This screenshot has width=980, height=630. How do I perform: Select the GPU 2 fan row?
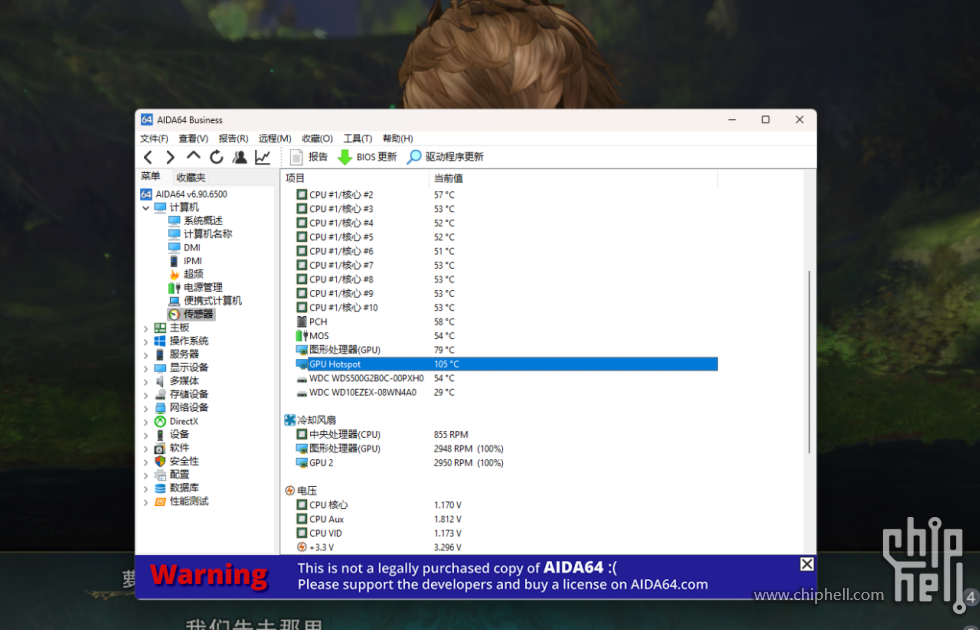[x=506, y=463]
